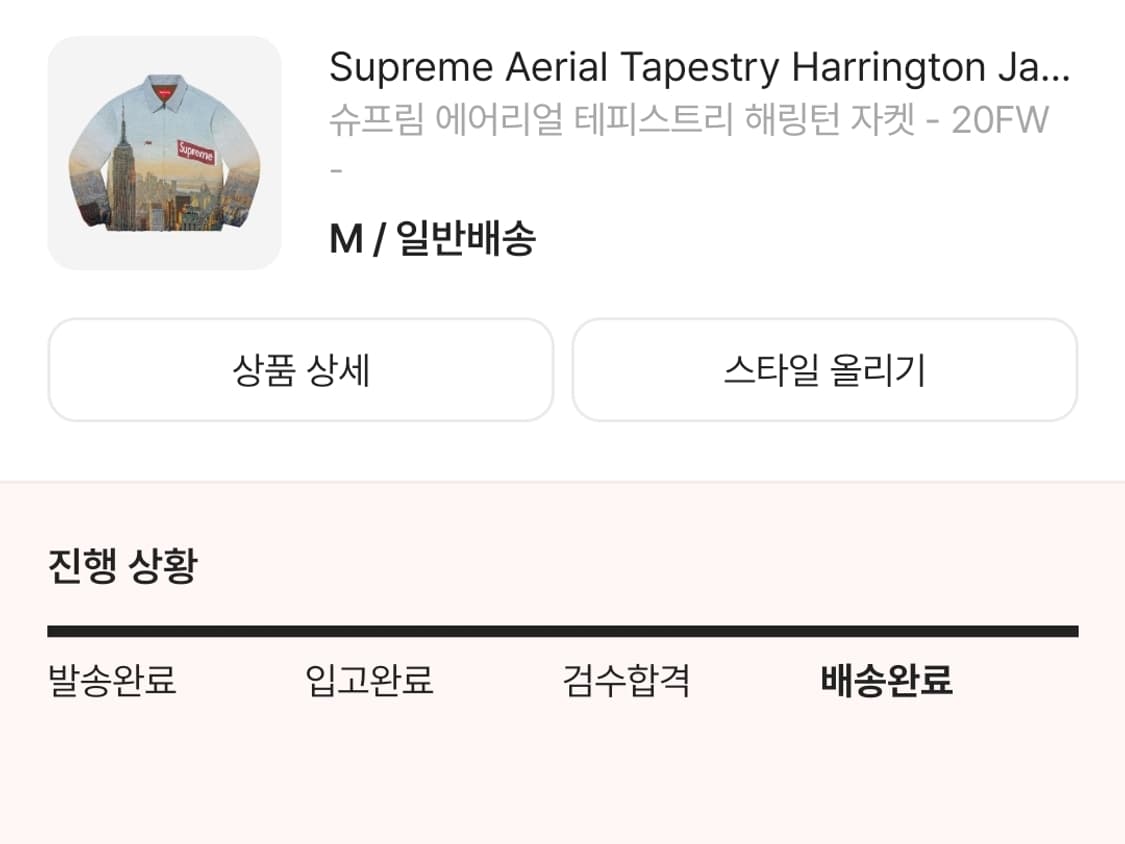Click the progress bar near 발송완료 stage

click(x=110, y=629)
